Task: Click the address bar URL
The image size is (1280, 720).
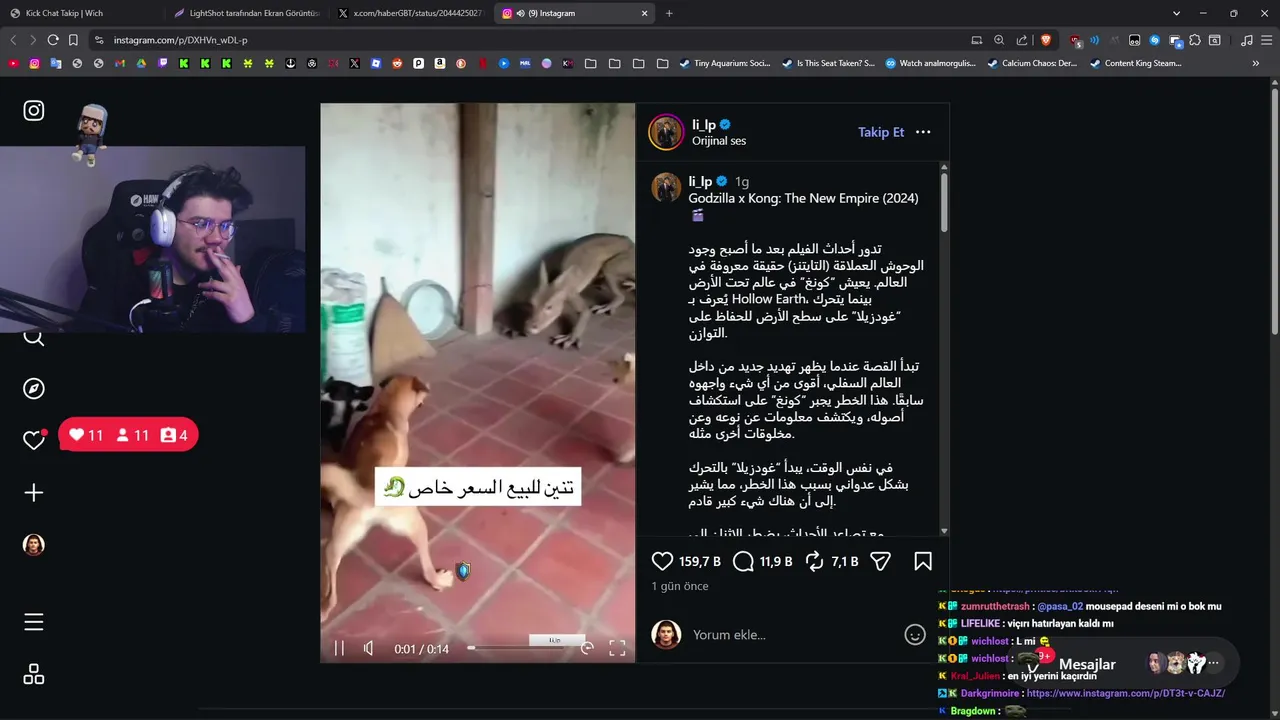Action: coord(180,40)
